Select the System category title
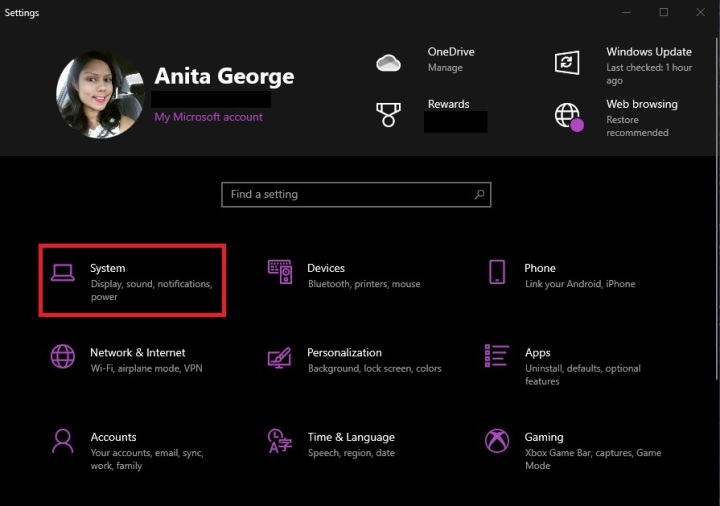Image resolution: width=720 pixels, height=506 pixels. [107, 268]
